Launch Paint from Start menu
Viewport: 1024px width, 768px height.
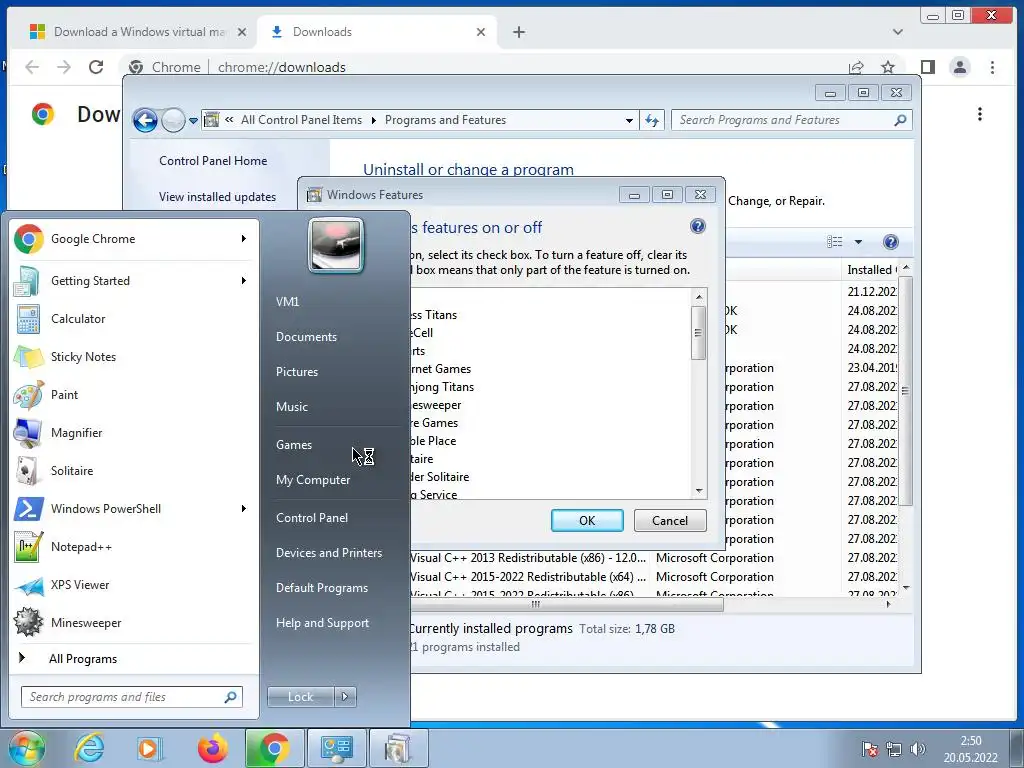pos(133,394)
